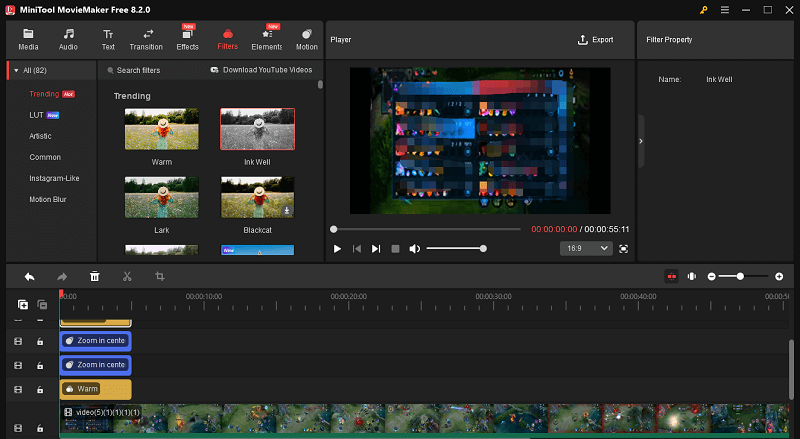
Task: Download the Blackcat filter via arrow icon
Action: click(287, 210)
